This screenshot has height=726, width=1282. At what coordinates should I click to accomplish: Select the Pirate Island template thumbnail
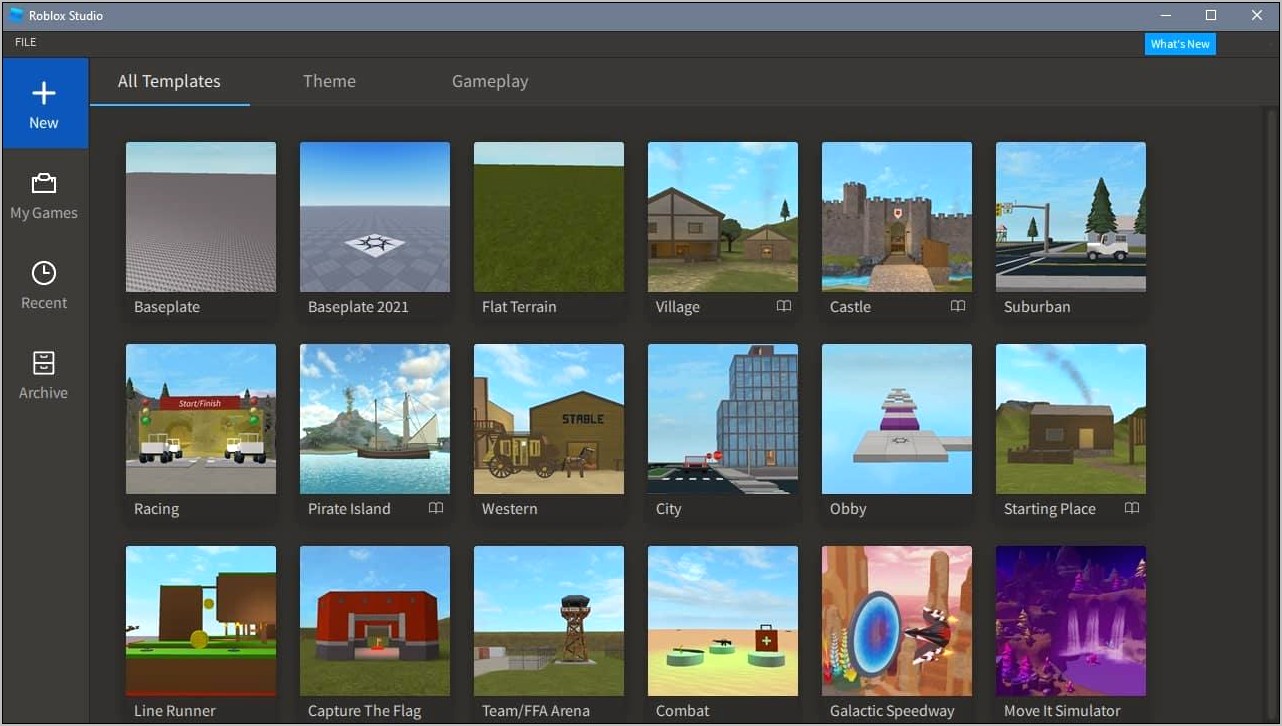(375, 419)
